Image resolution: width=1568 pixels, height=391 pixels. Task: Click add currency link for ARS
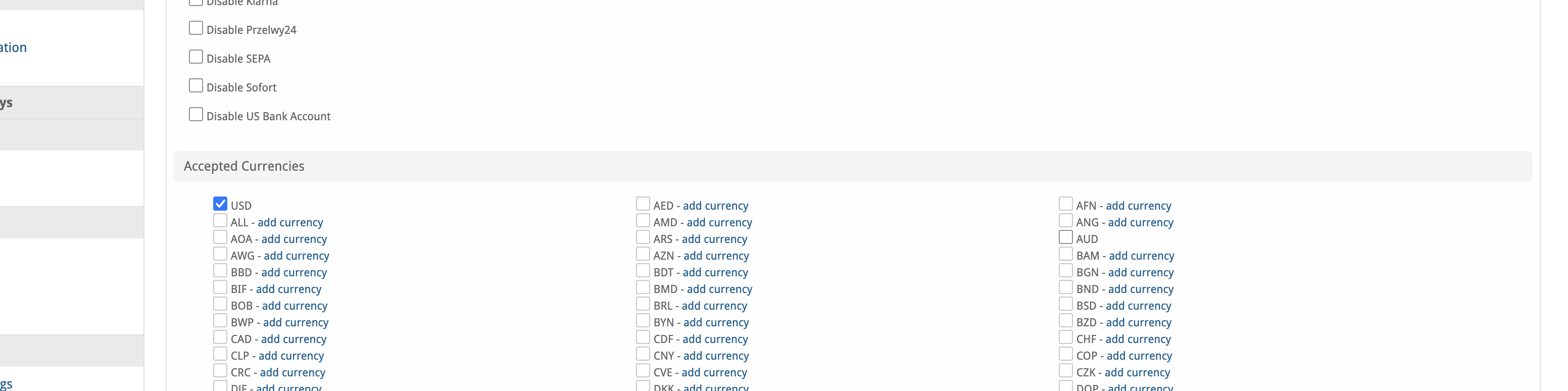(714, 239)
